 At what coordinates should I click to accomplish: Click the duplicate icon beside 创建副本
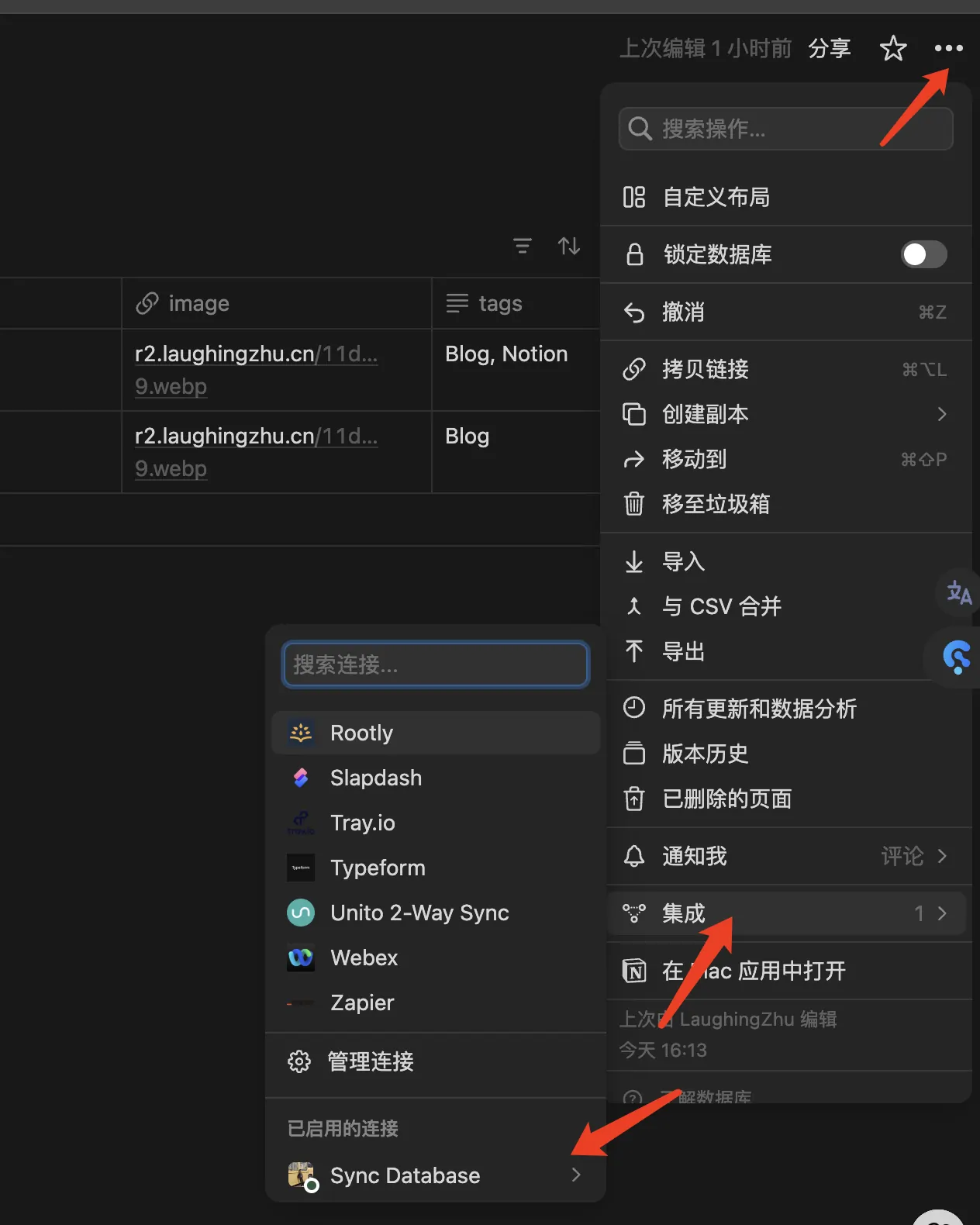[634, 414]
